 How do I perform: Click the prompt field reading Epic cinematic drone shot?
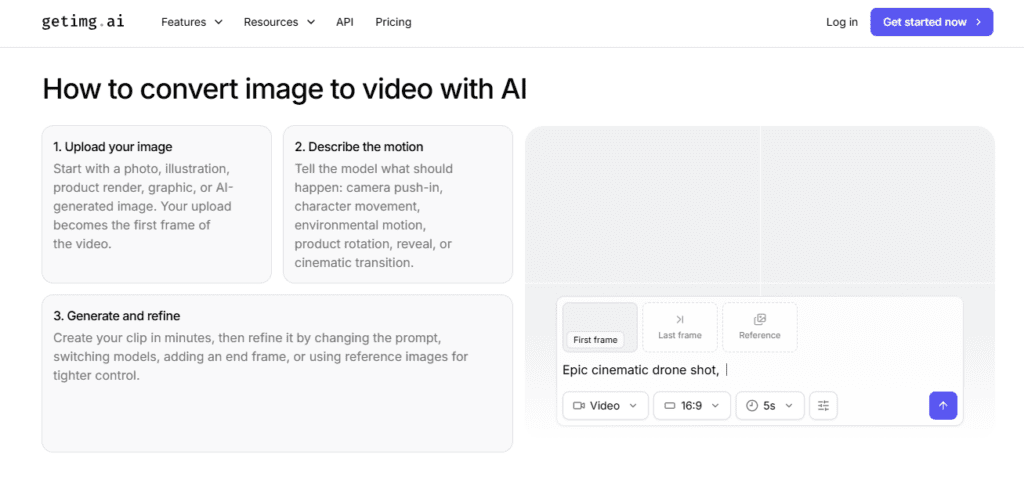tap(759, 370)
